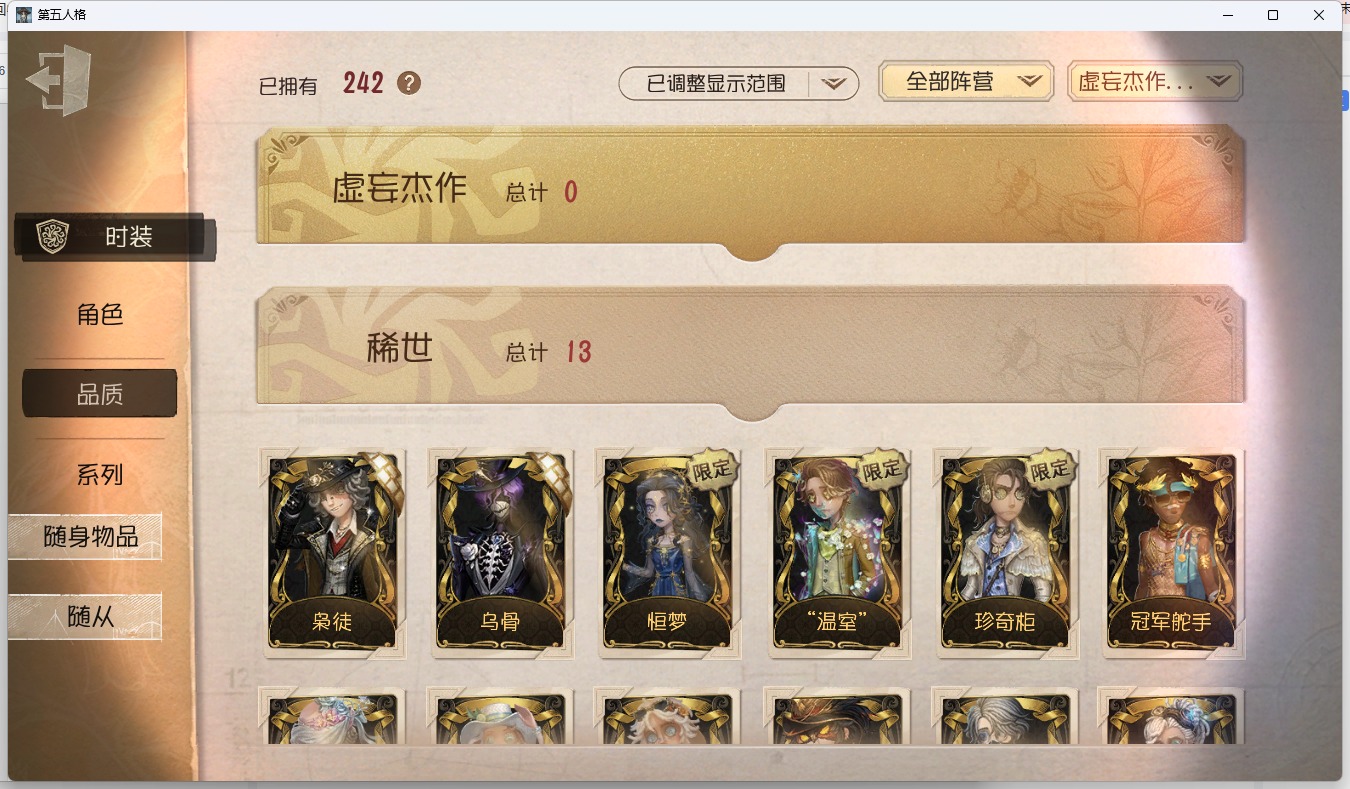
Task: Click the 限定 badge on "温室" card
Action: 881,469
